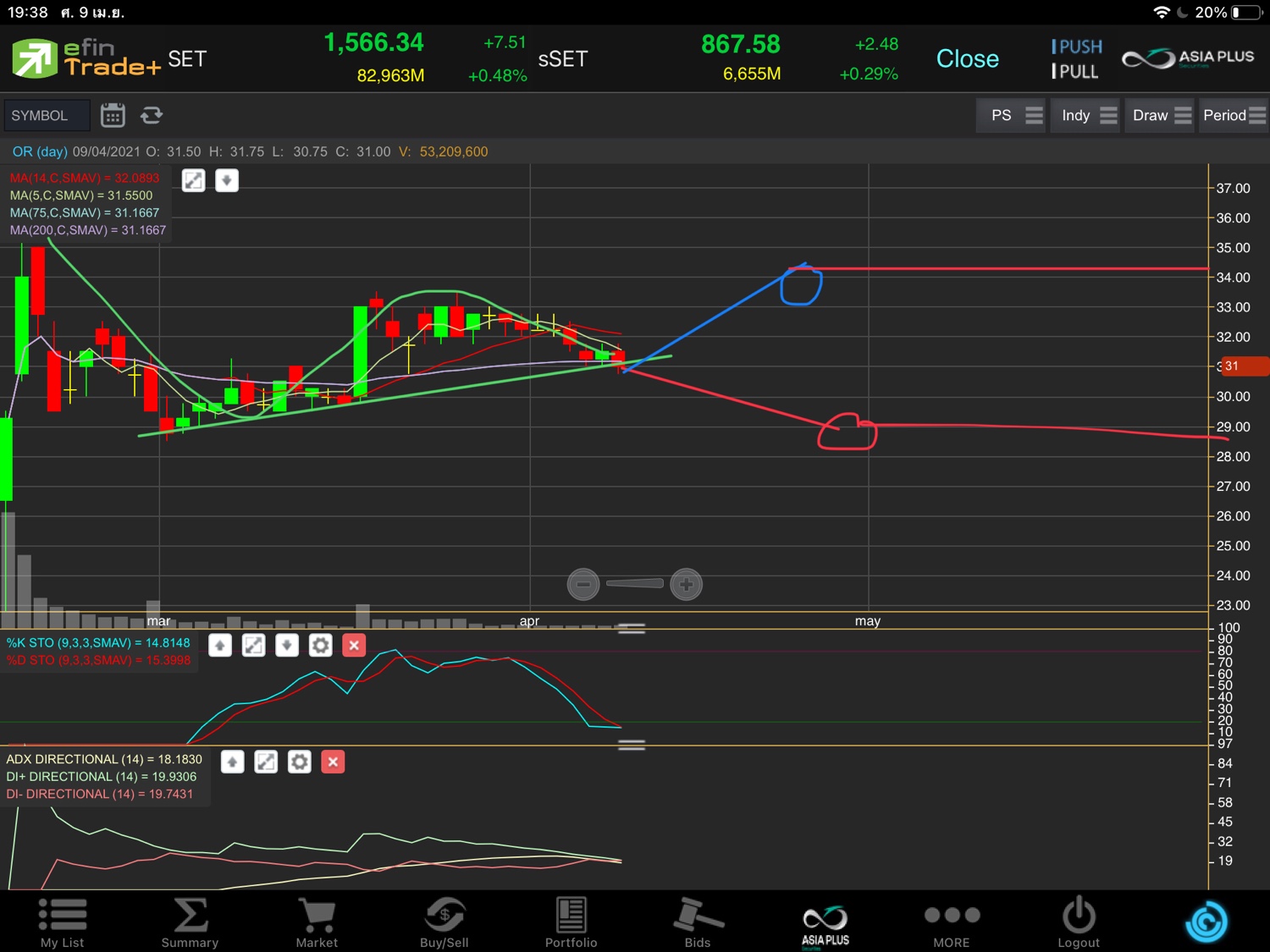Screen dimensions: 1270x952
Task: Move the STO indicator panel up
Action: point(220,646)
